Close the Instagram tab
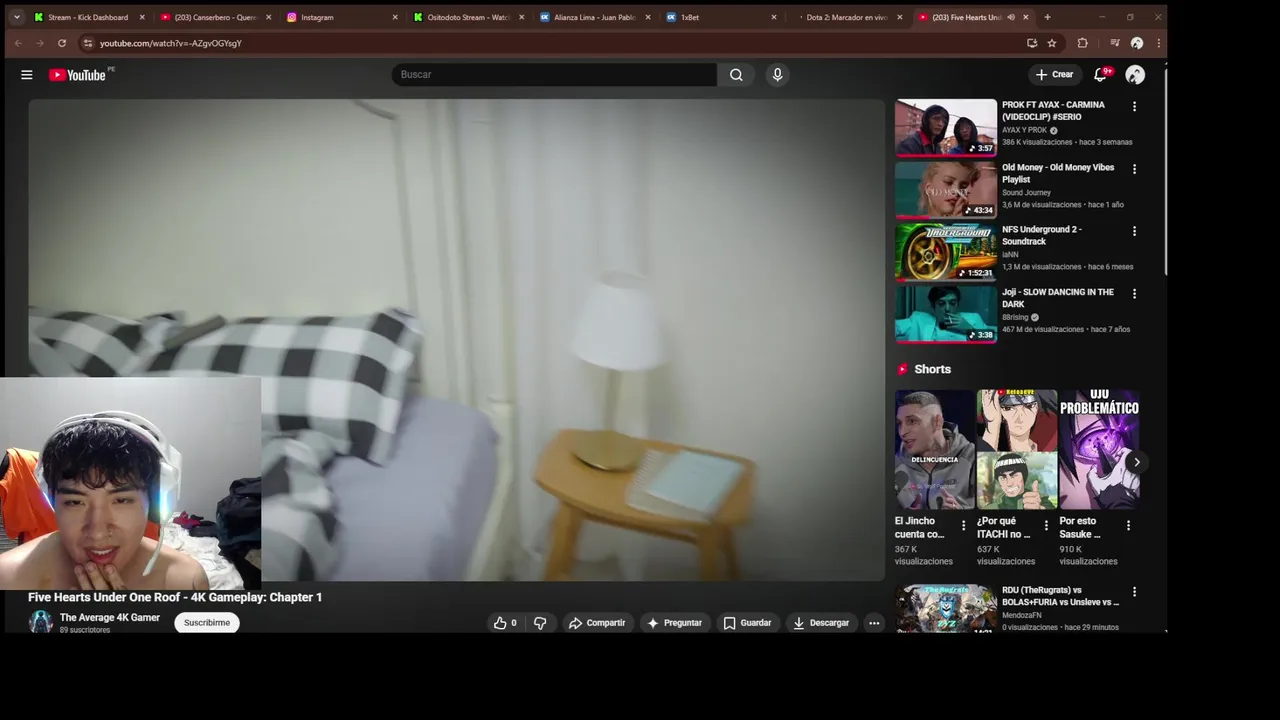The image size is (1280, 720). [395, 17]
